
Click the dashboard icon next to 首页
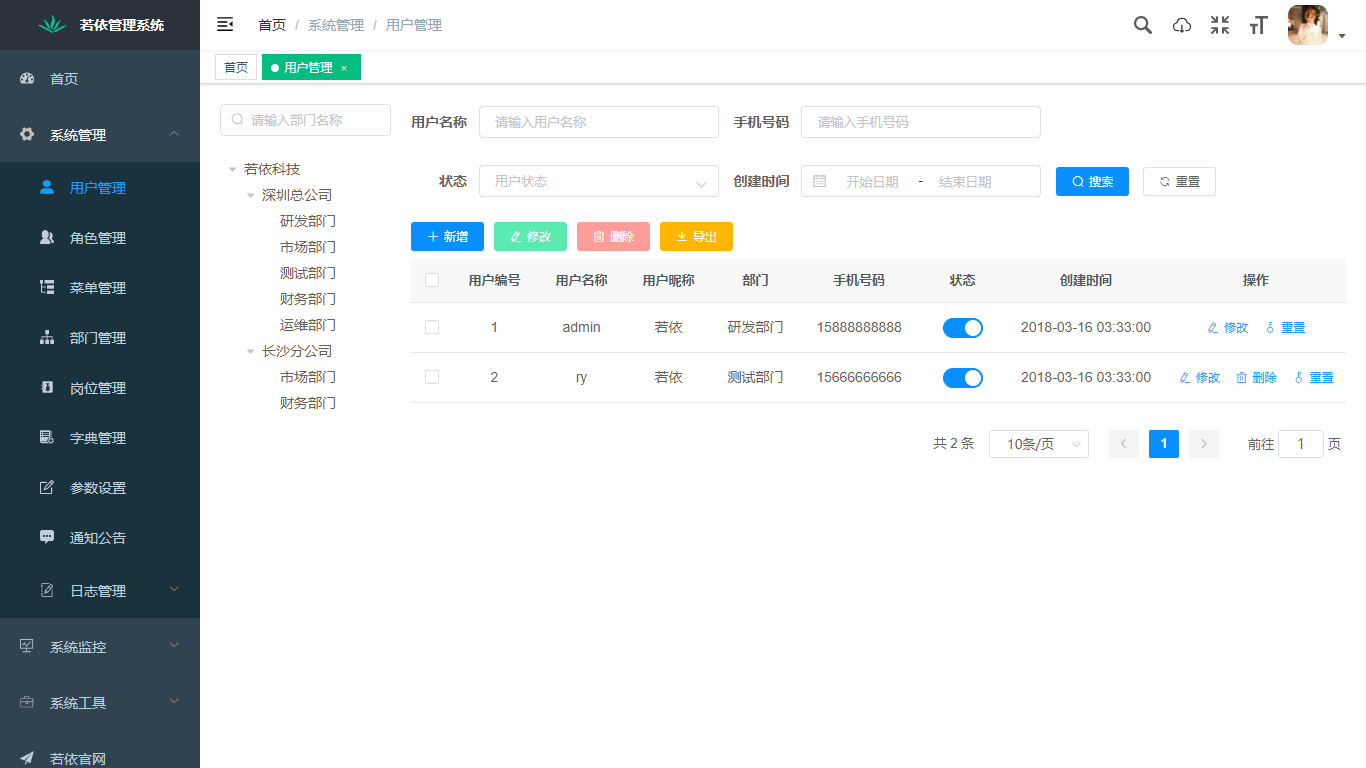tap(27, 78)
